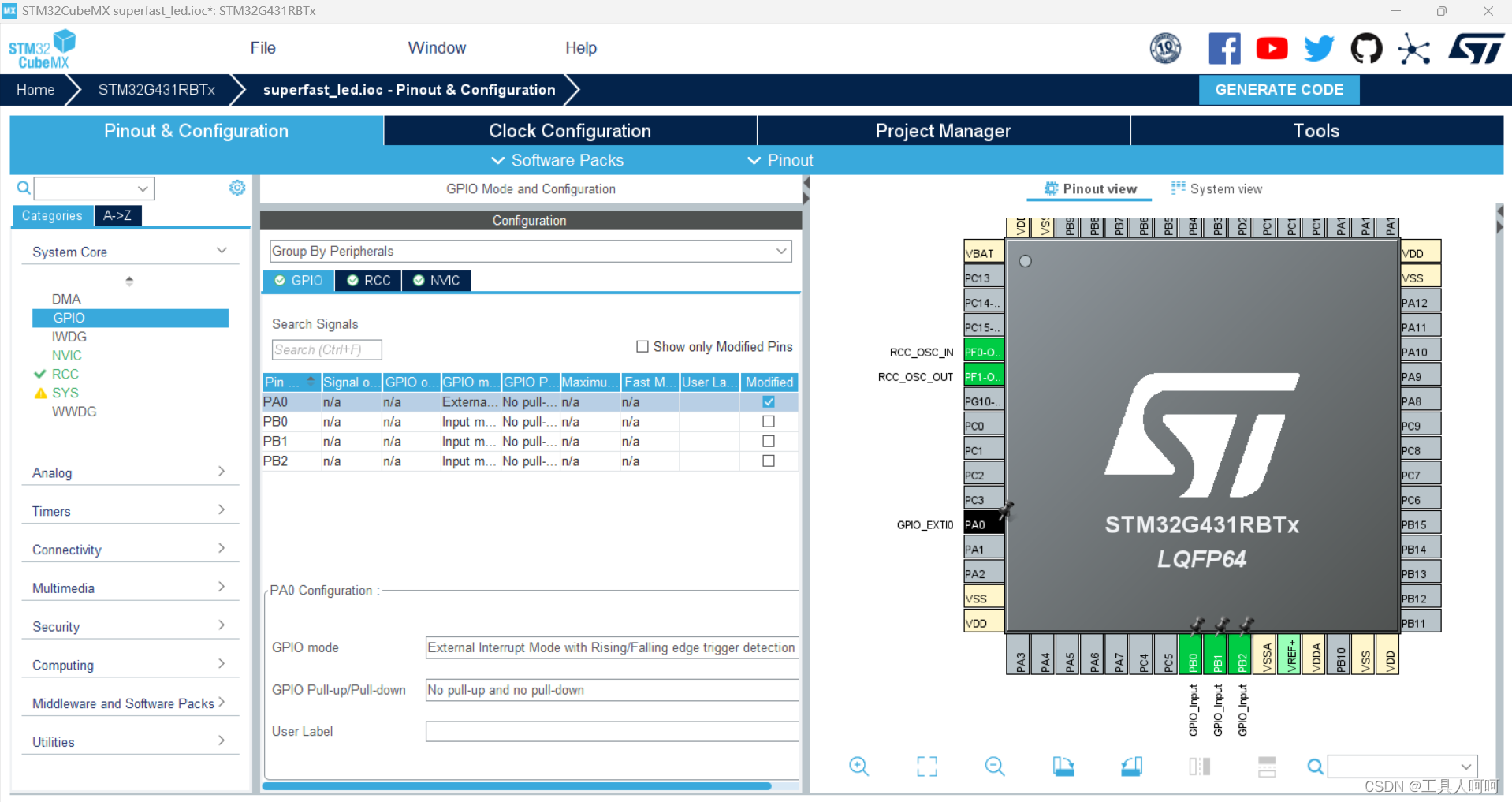The image size is (1512, 802).
Task: Click the zoom out magnifier below the chip
Action: click(x=995, y=766)
